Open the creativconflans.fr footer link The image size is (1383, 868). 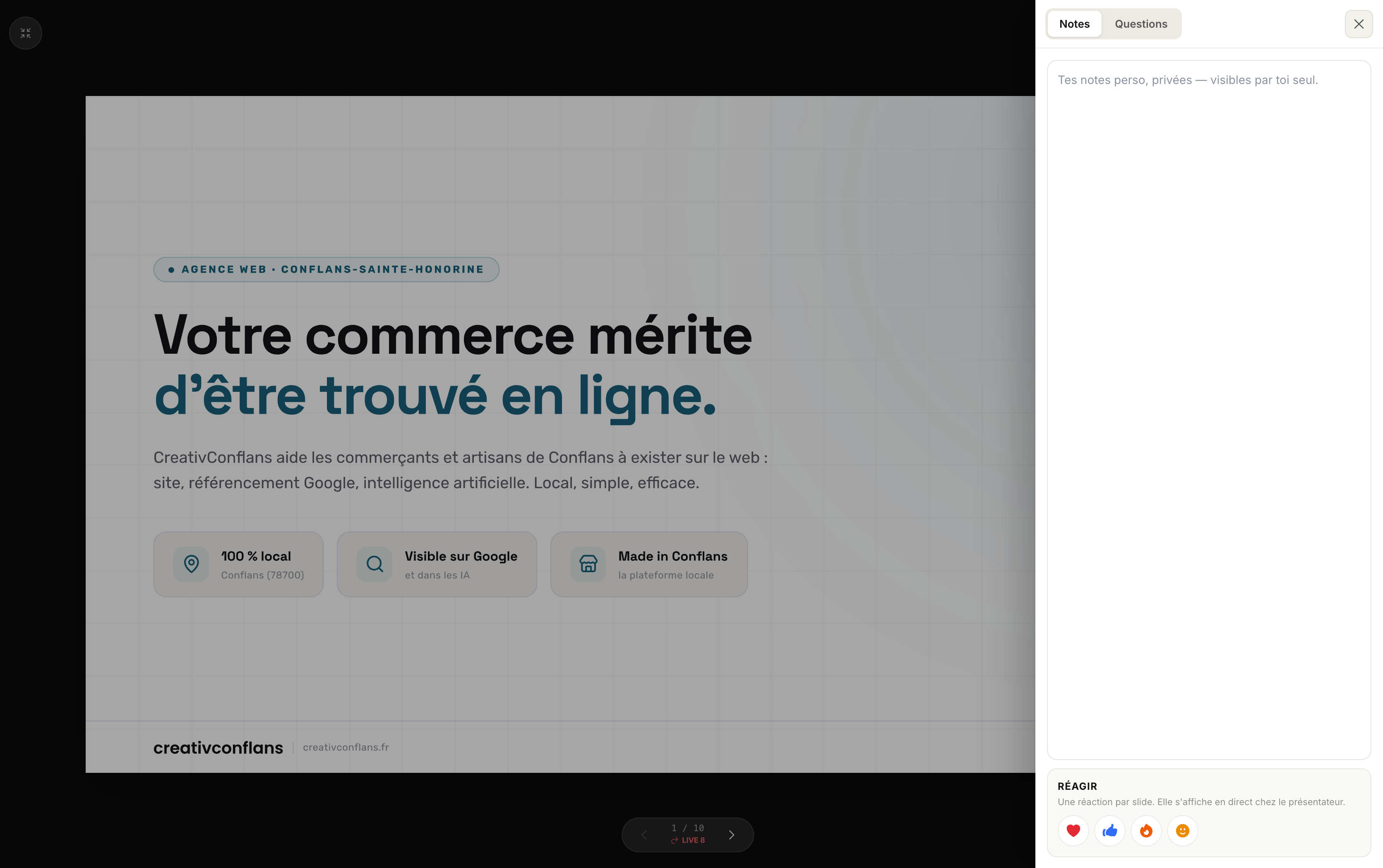tap(346, 748)
